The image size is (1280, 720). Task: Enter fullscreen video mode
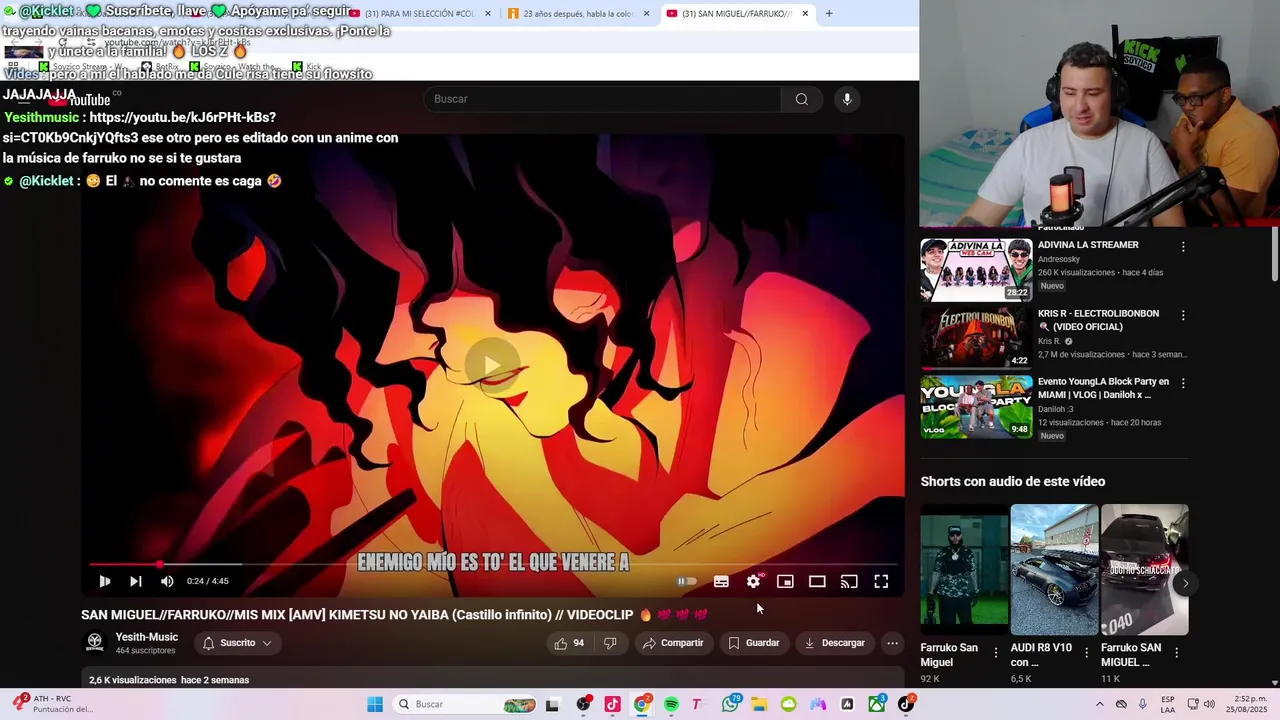[x=881, y=581]
